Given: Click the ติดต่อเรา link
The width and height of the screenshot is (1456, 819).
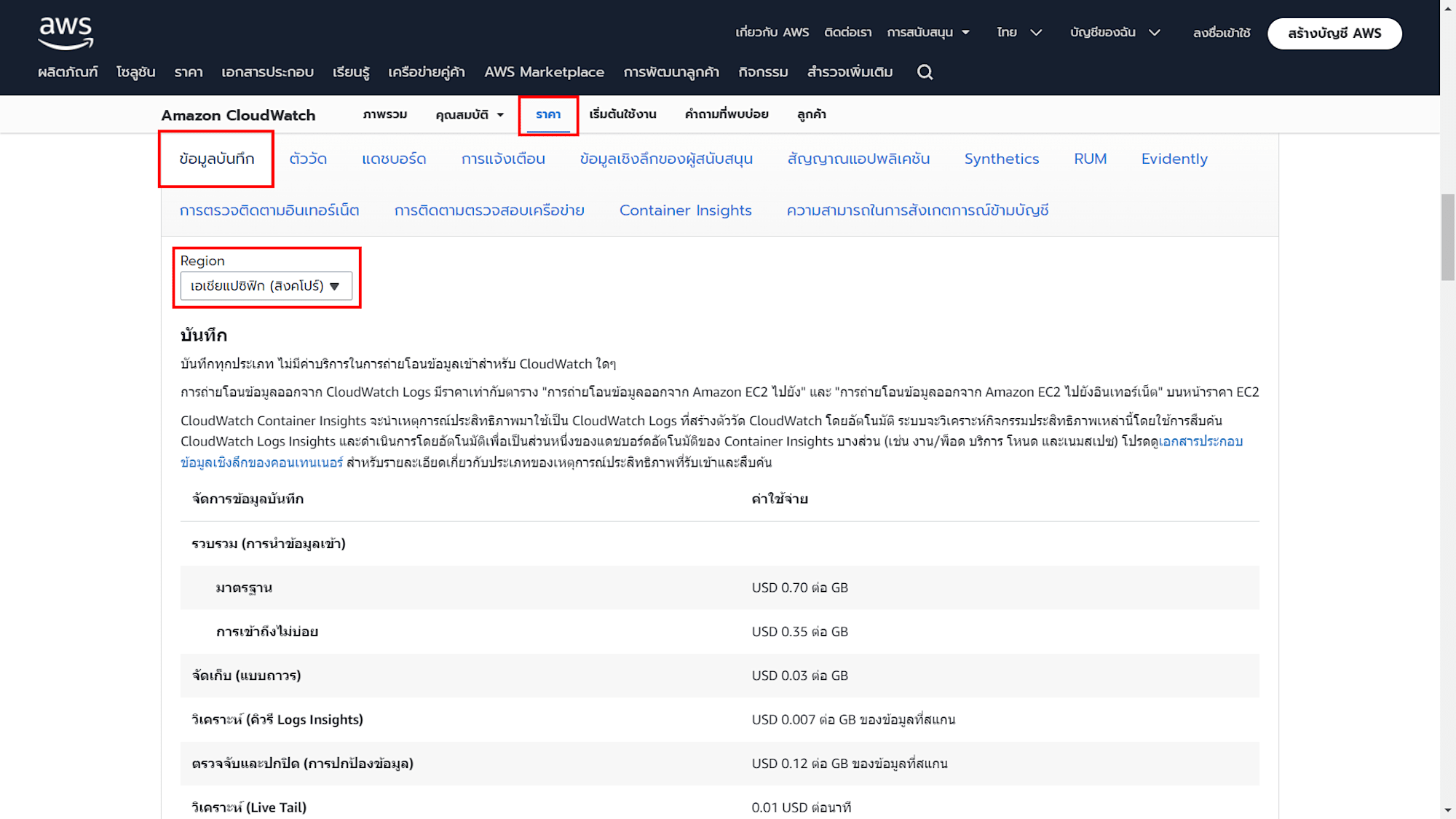Looking at the screenshot, I should click(847, 33).
